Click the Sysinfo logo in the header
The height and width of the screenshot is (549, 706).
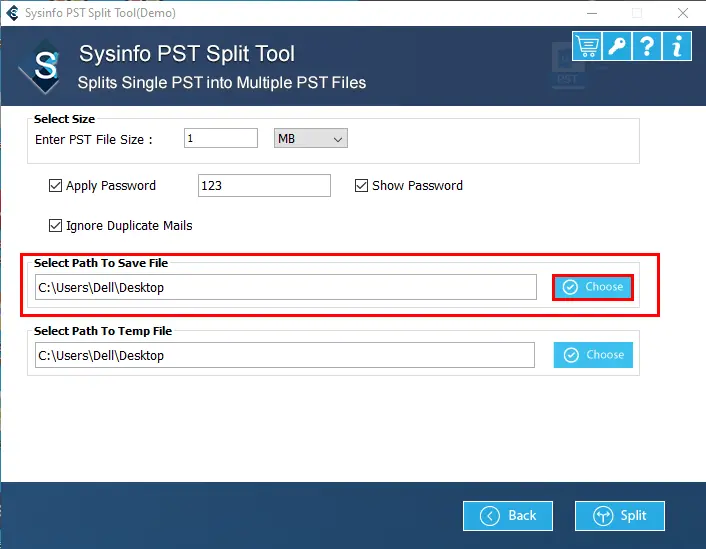[42, 67]
